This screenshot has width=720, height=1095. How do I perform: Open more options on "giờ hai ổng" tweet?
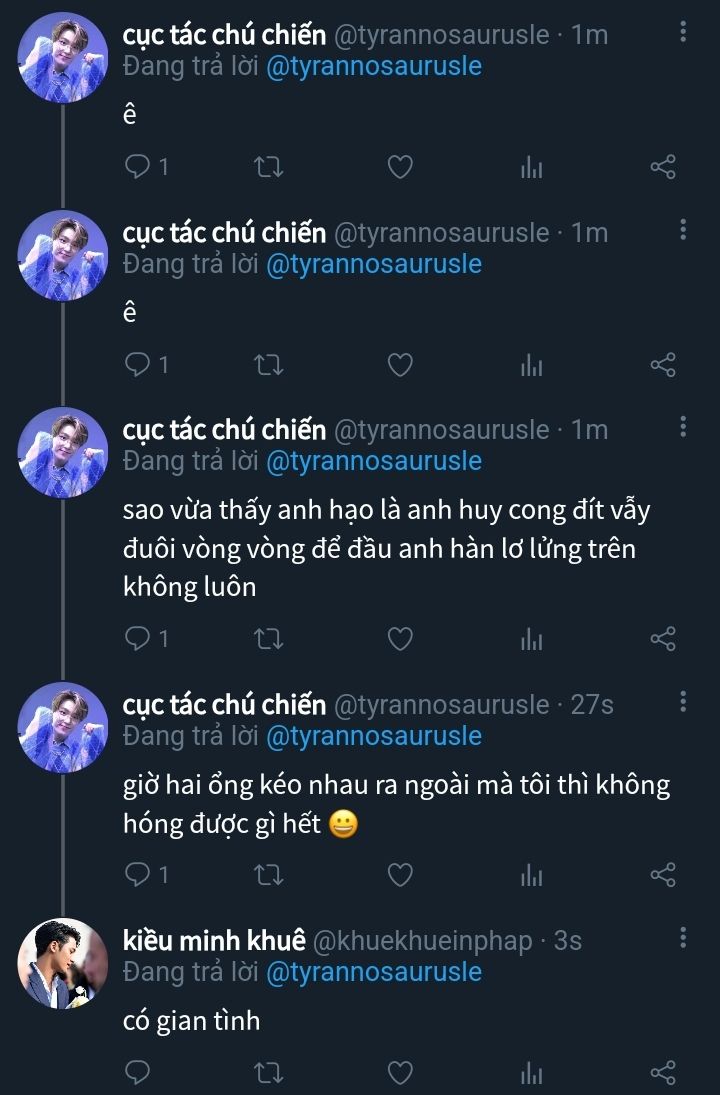[x=683, y=702]
